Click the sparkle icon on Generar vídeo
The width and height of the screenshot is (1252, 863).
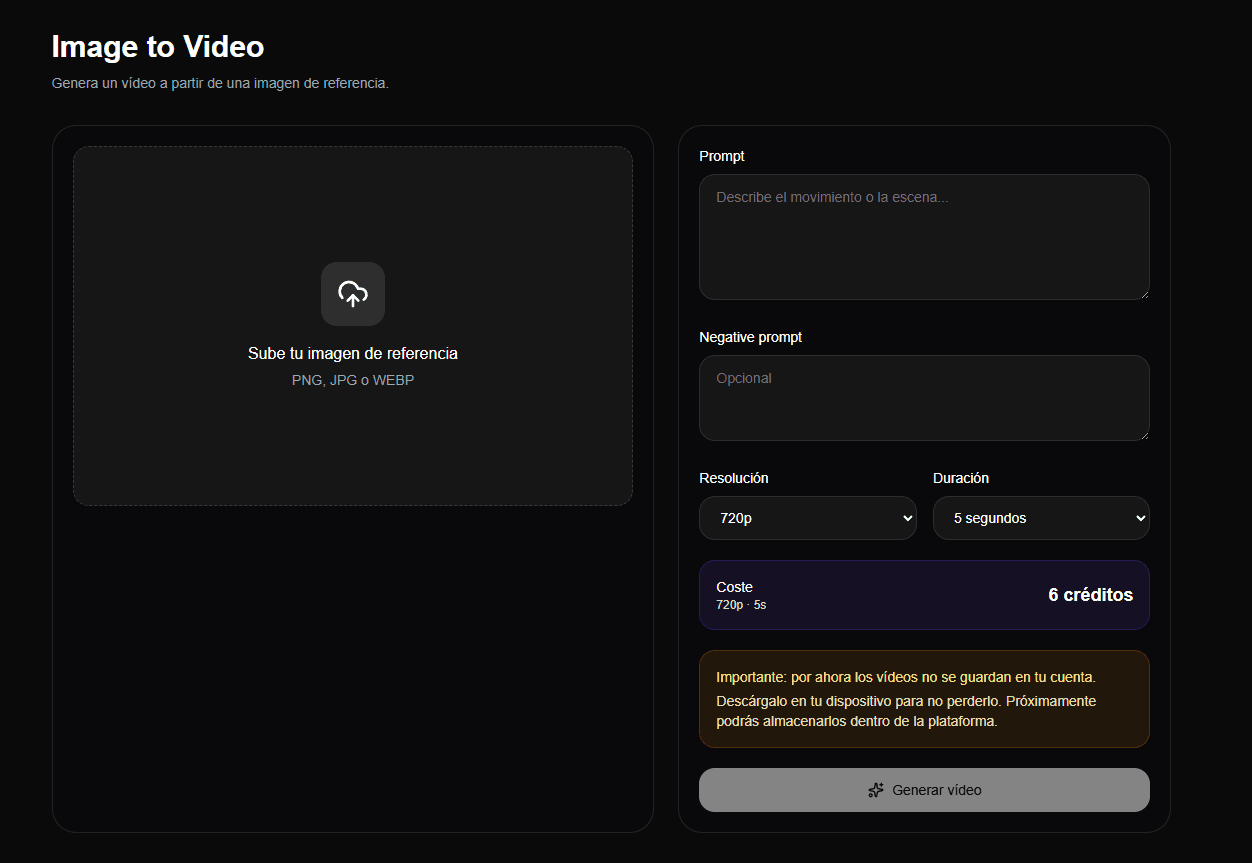(876, 790)
